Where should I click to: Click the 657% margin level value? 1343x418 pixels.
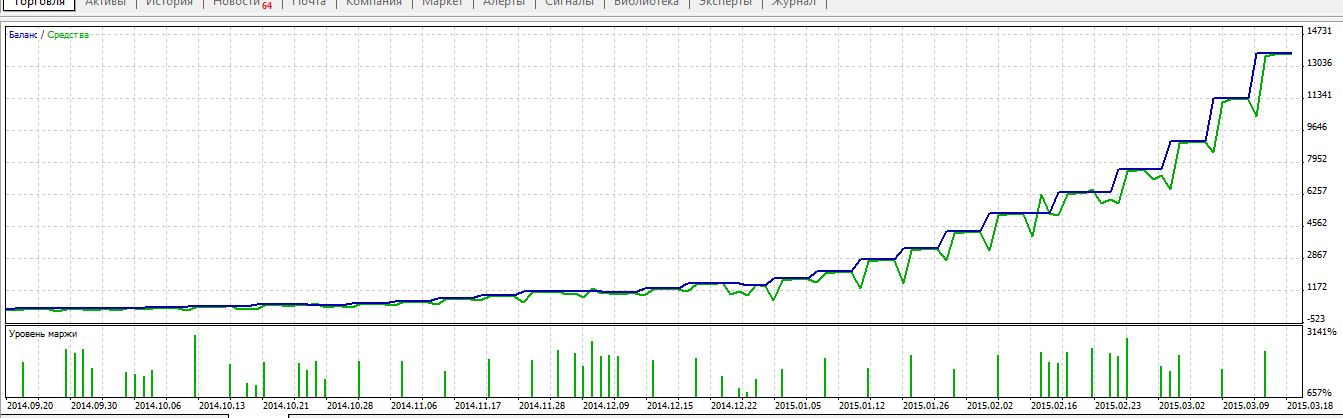(1318, 393)
